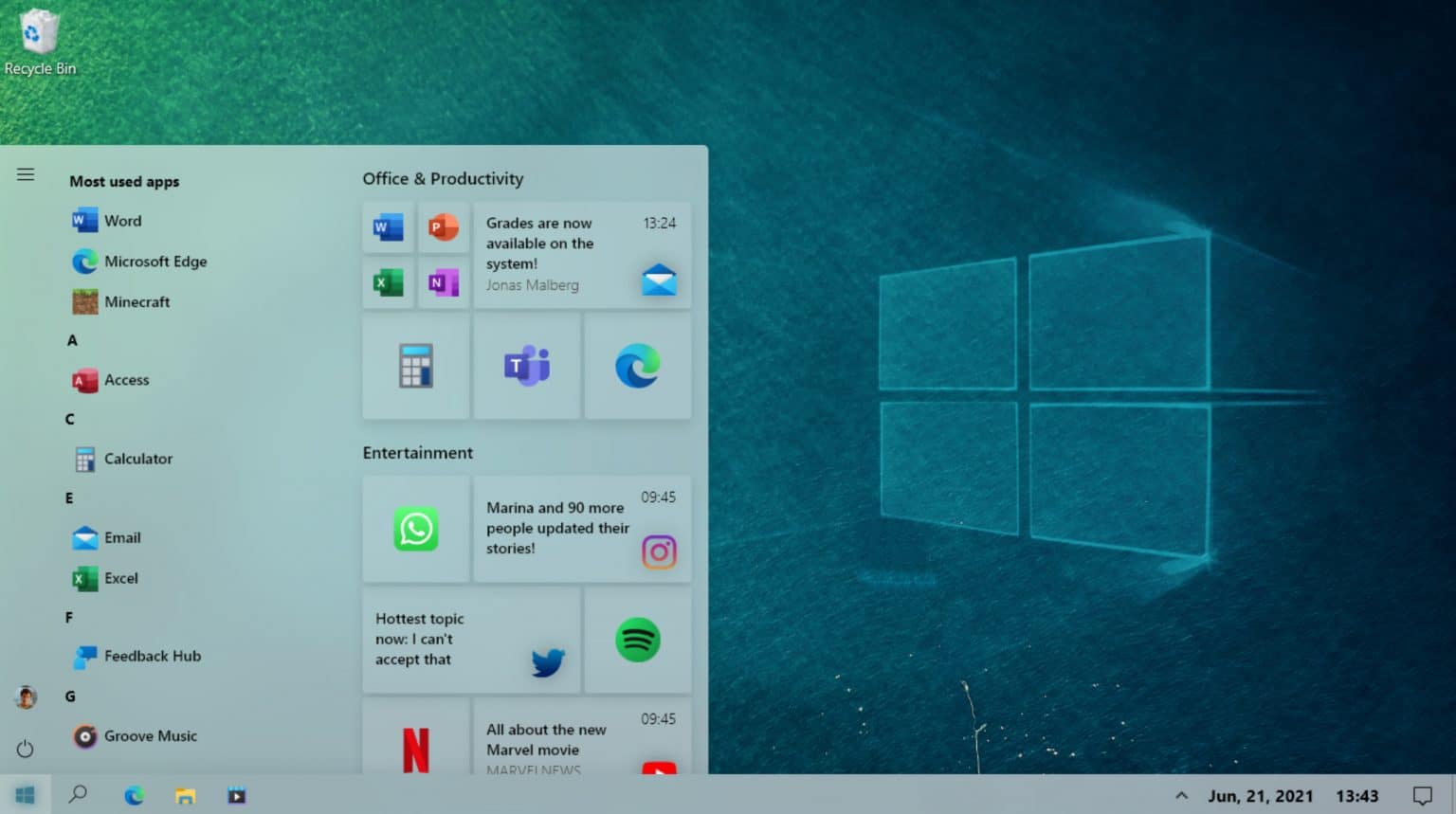This screenshot has width=1456, height=814.
Task: Open the Spotify tile
Action: click(637, 640)
